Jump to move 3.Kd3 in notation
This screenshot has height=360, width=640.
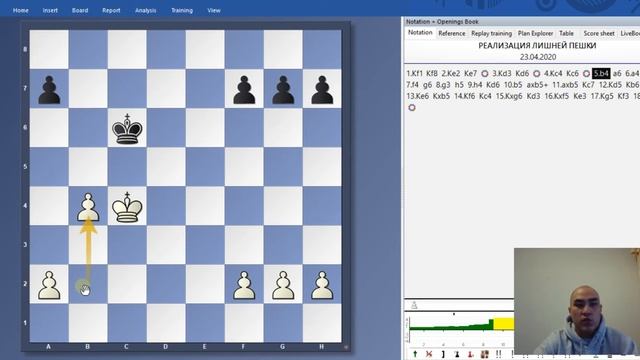tap(502, 73)
